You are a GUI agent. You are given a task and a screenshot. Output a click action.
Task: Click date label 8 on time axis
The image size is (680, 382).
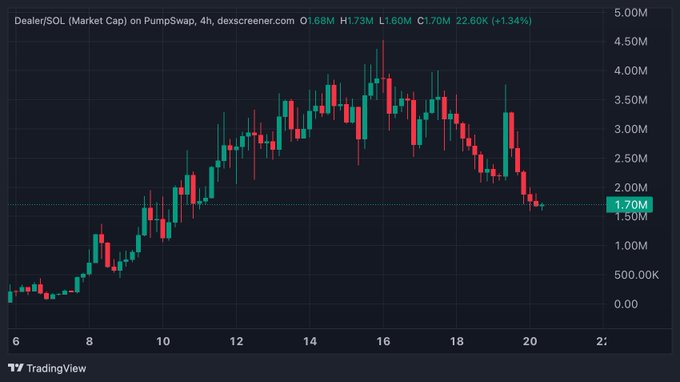[89, 342]
